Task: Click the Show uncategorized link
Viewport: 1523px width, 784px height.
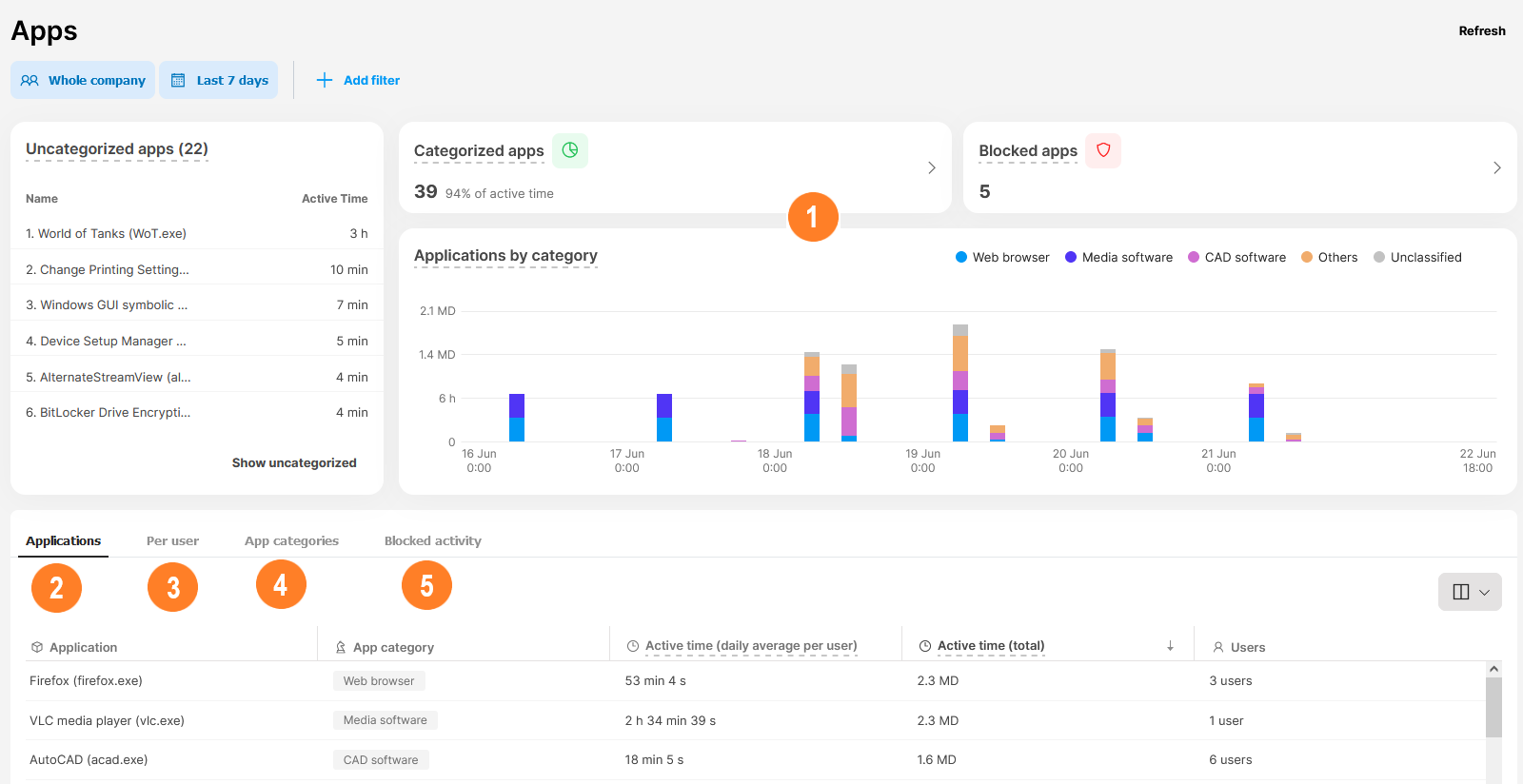Action: [294, 462]
